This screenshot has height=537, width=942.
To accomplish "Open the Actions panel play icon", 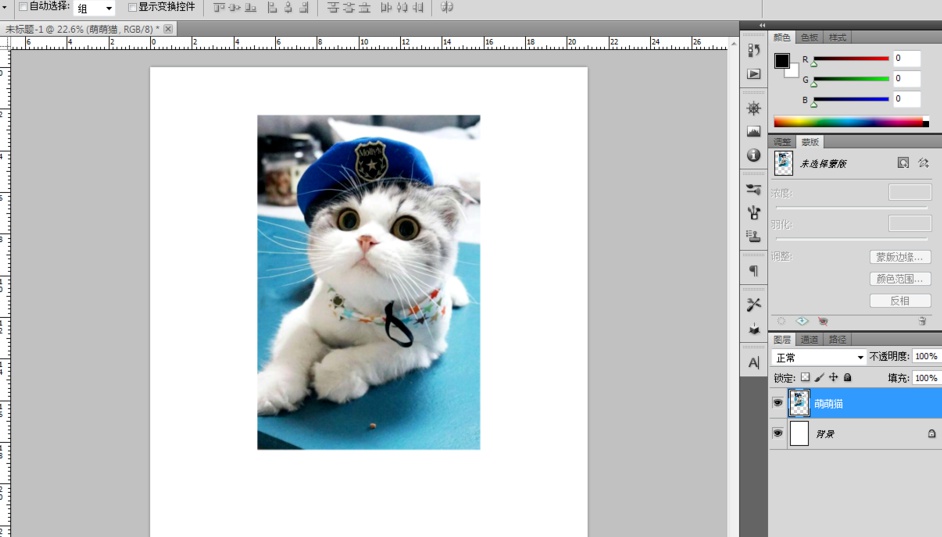I will coord(753,74).
